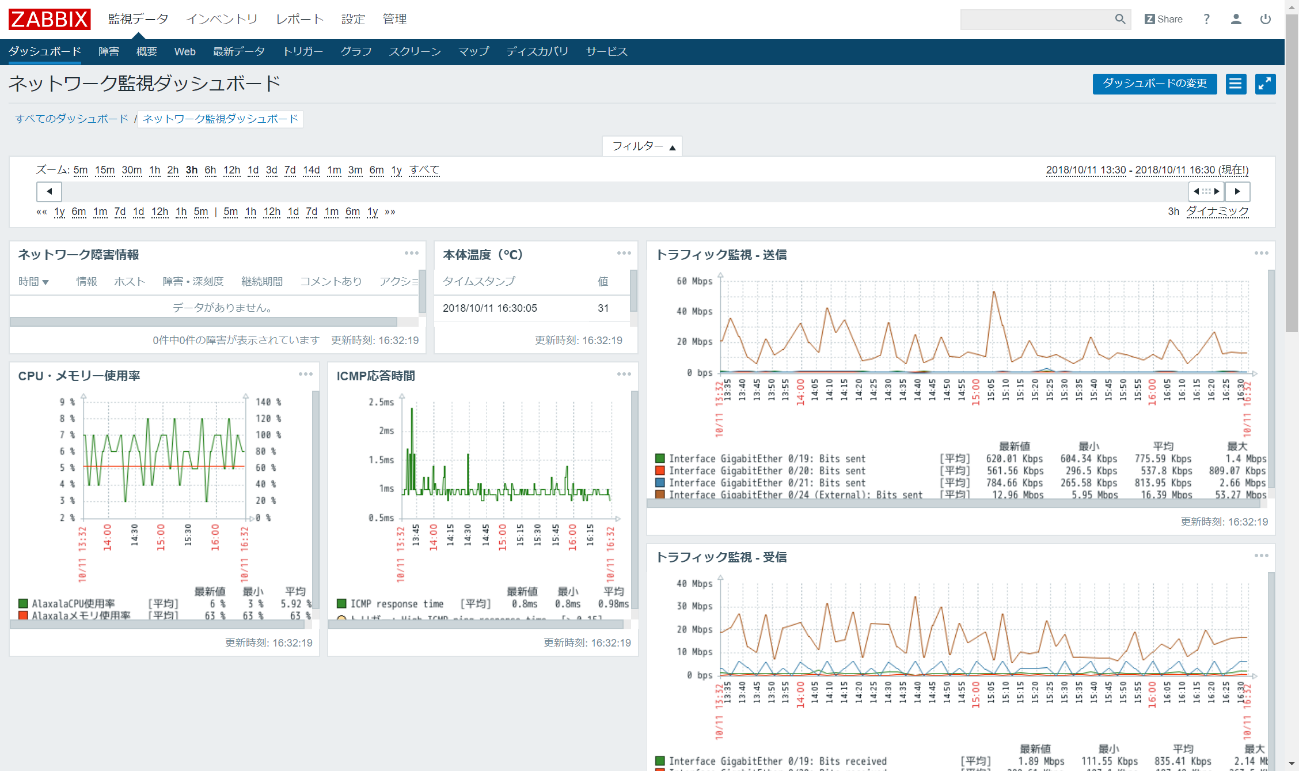Click the search magnifier icon
Viewport: 1299px width, 771px height.
[1120, 19]
